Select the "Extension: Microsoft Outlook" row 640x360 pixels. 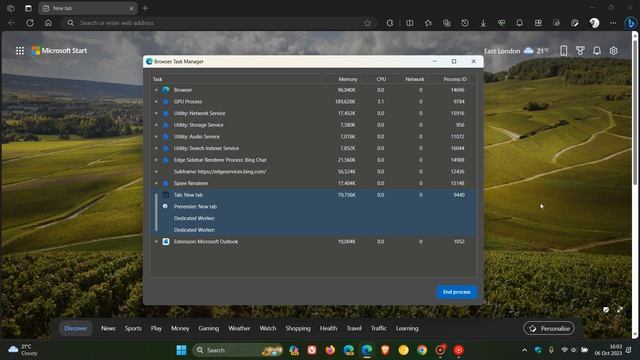pyautogui.click(x=313, y=242)
